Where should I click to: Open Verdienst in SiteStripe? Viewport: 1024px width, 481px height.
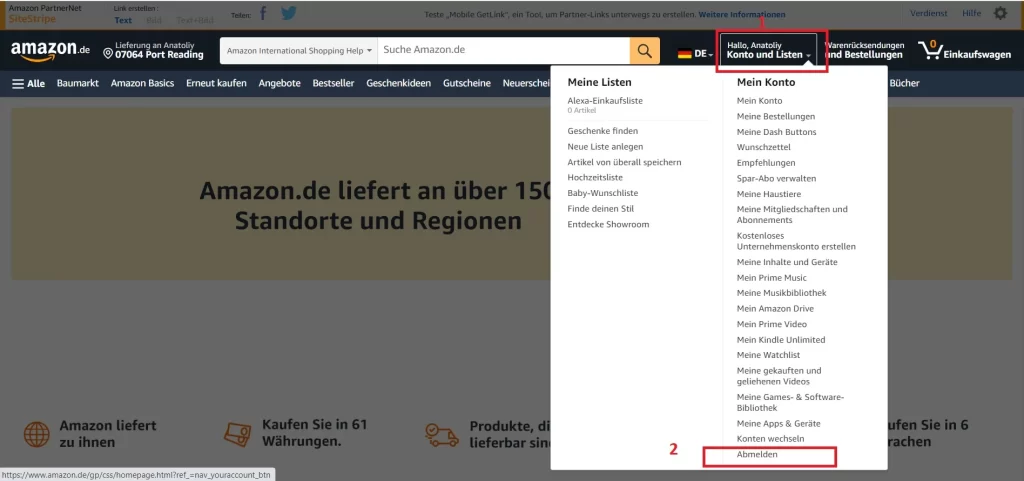click(x=929, y=13)
